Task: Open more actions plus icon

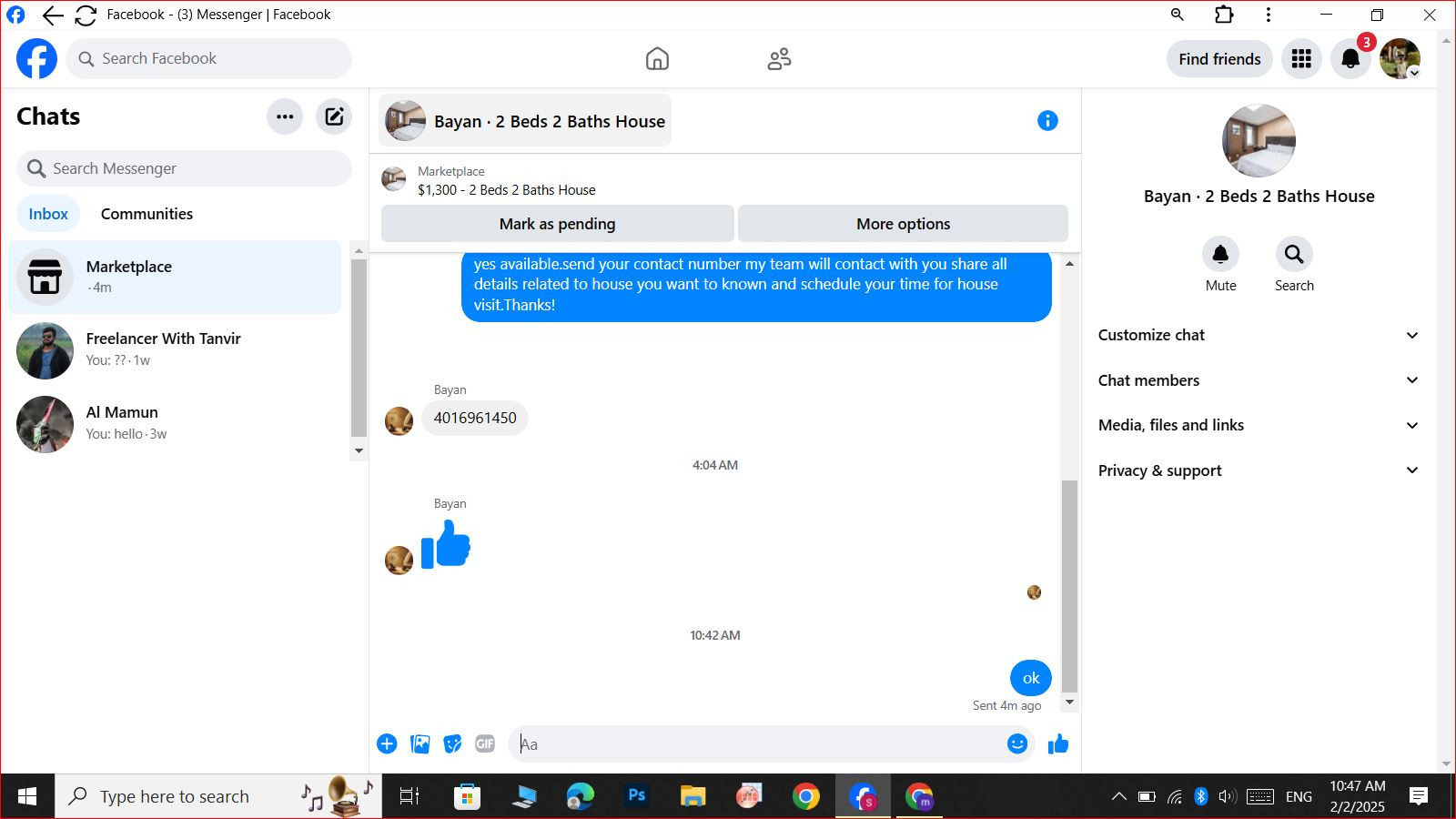Action: [x=387, y=744]
